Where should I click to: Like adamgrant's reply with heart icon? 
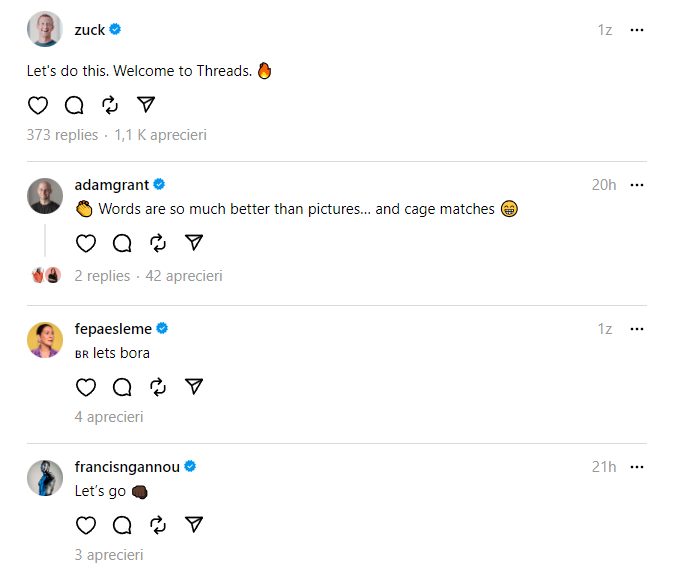coord(86,243)
